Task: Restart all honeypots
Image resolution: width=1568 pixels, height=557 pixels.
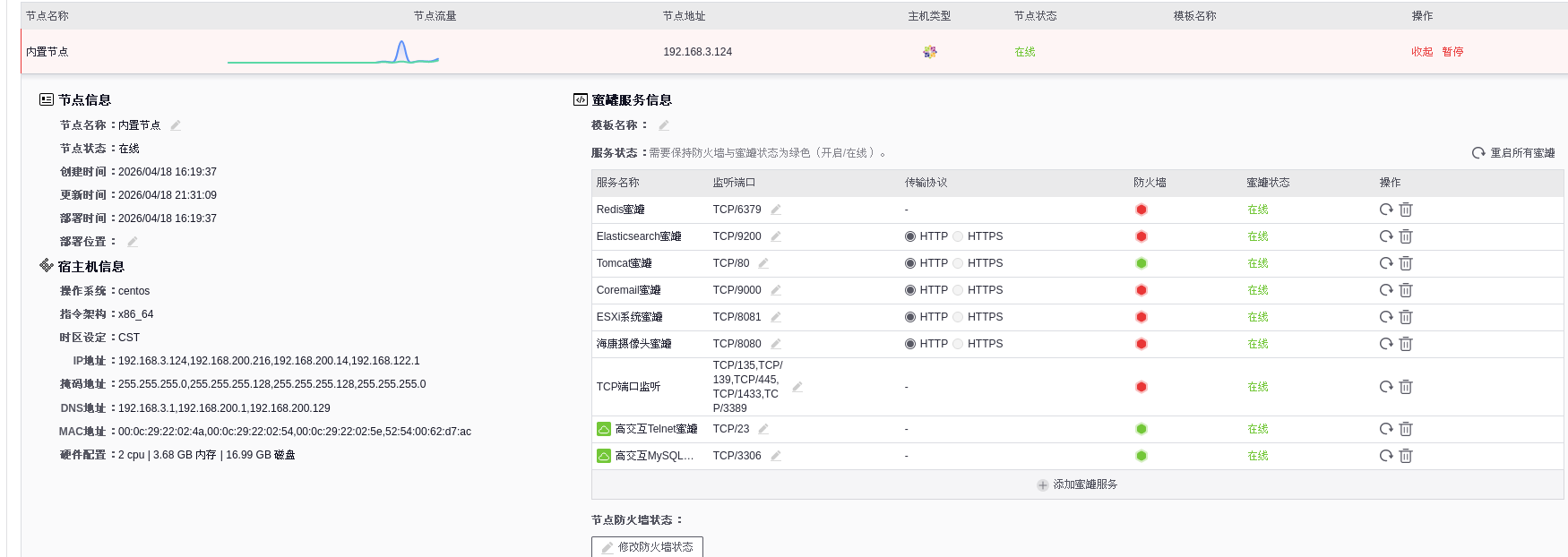Action: (x=1513, y=153)
